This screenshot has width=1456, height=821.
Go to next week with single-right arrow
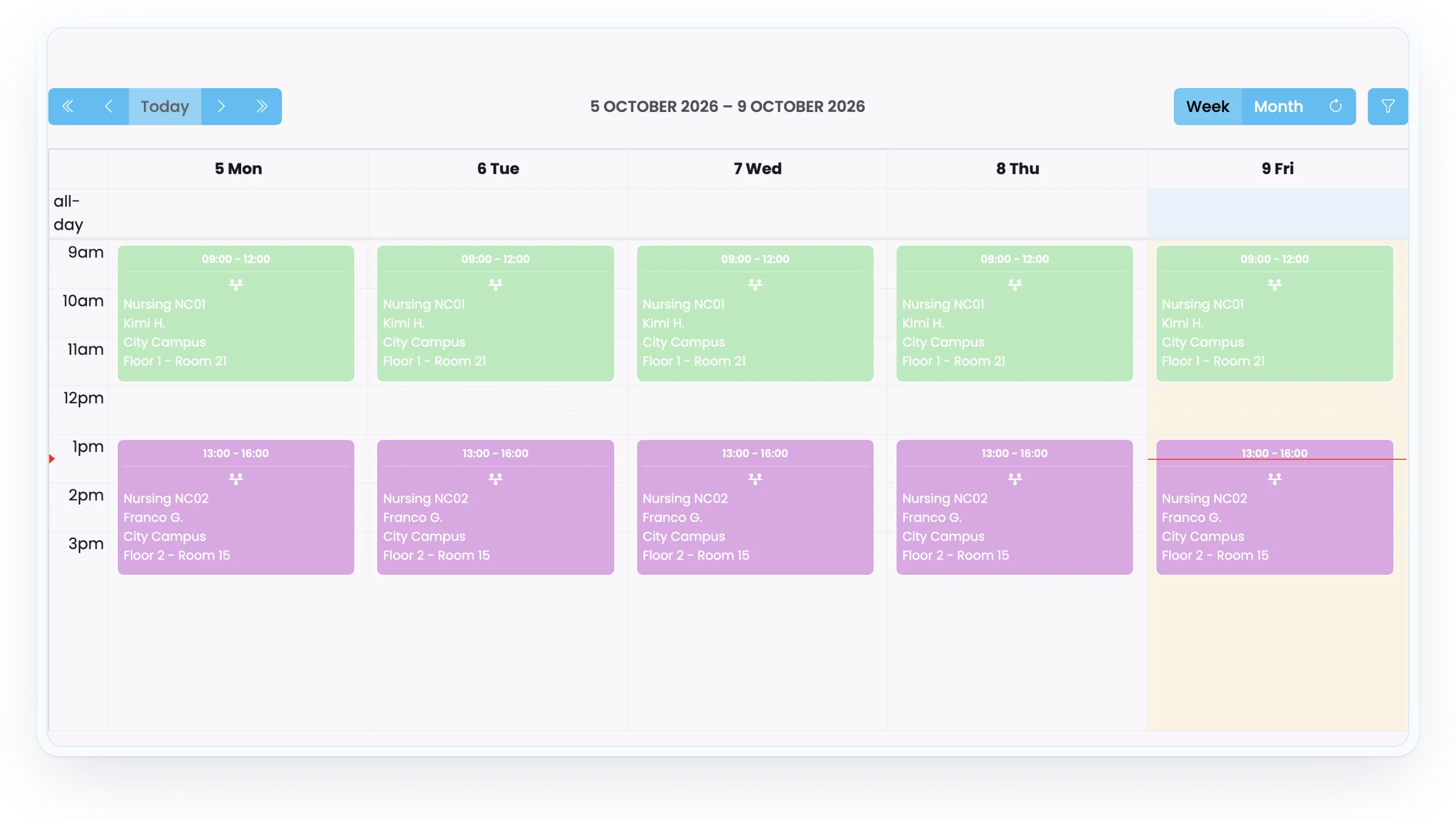[221, 106]
